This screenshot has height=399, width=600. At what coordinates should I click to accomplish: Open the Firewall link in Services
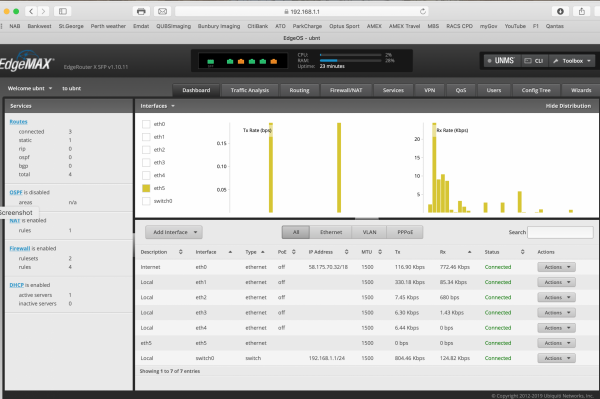click(x=20, y=248)
